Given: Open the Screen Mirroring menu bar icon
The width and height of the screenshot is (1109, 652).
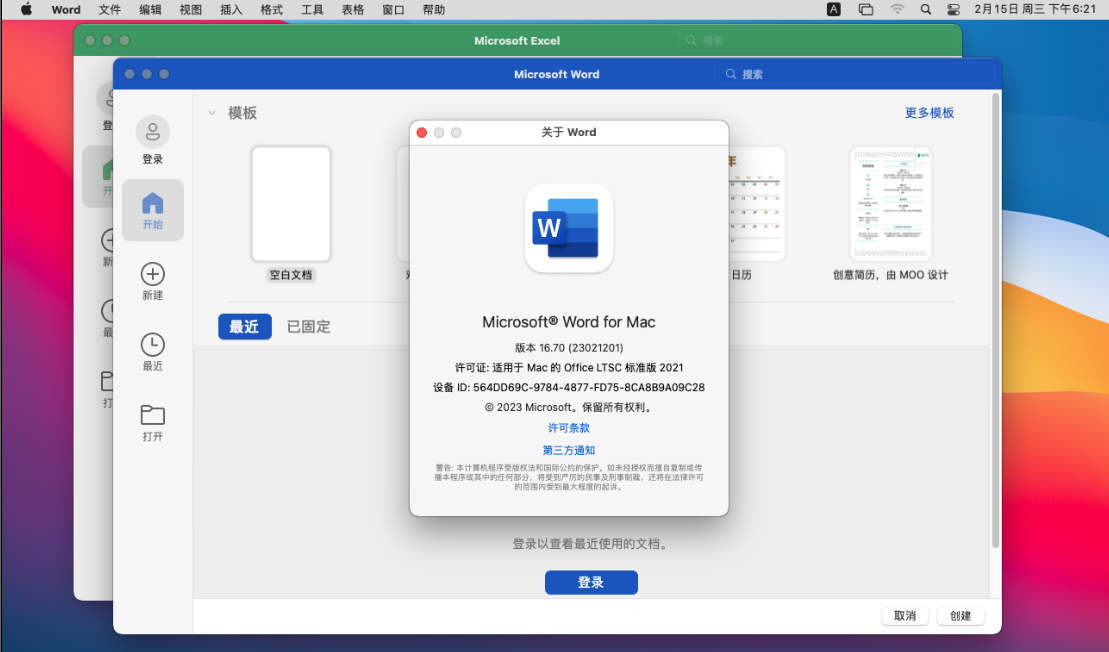Looking at the screenshot, I should pos(866,9).
